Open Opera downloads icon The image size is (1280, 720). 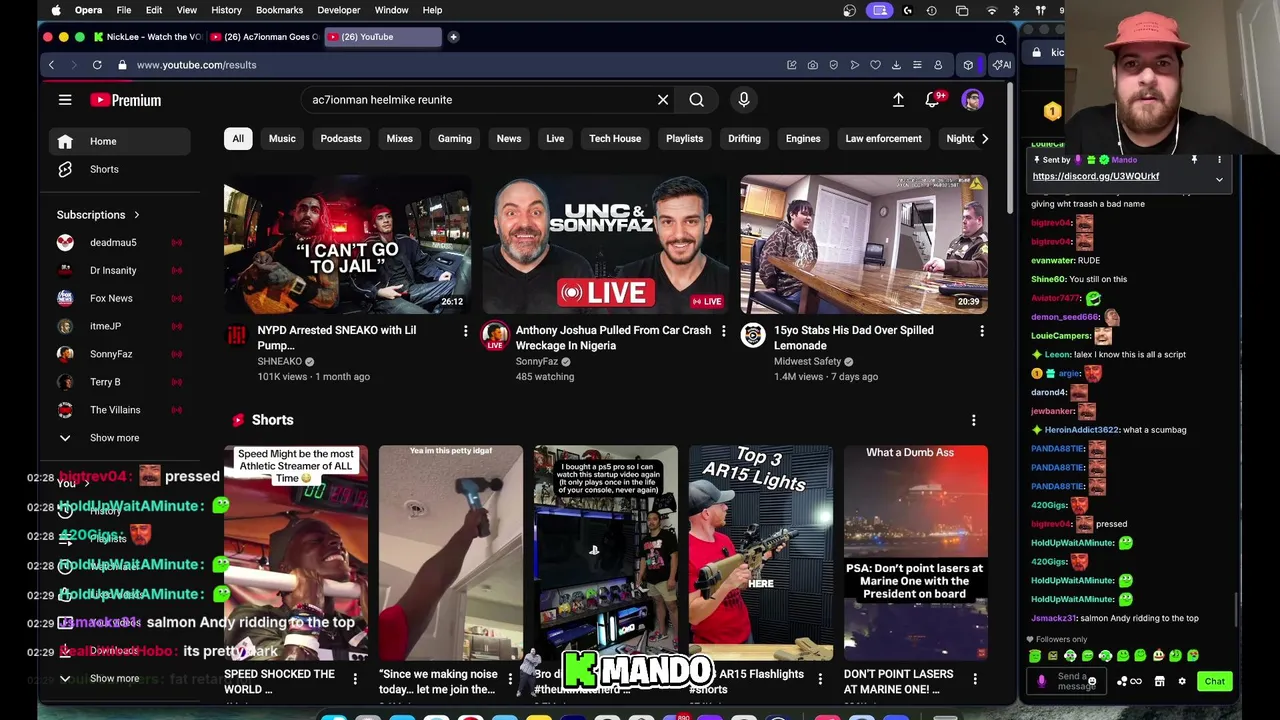(x=896, y=65)
